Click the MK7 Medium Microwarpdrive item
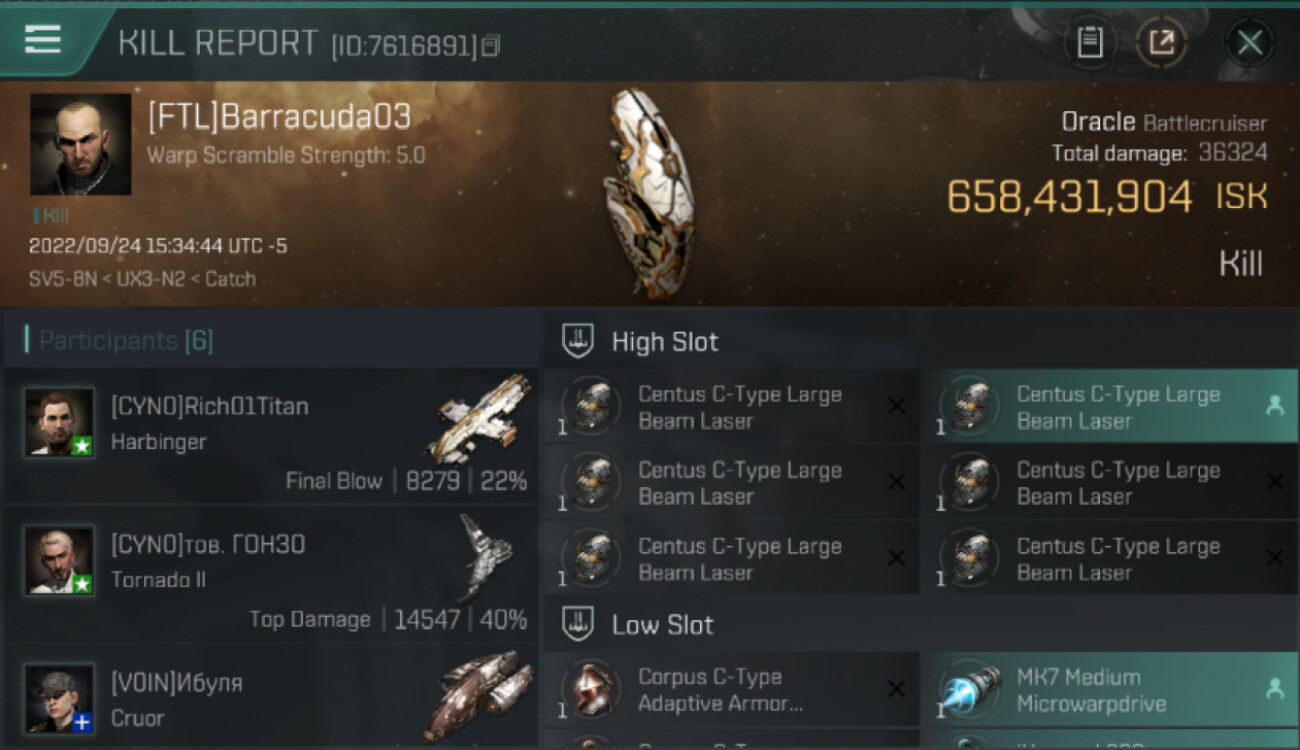The width and height of the screenshot is (1300, 750). [1109, 690]
